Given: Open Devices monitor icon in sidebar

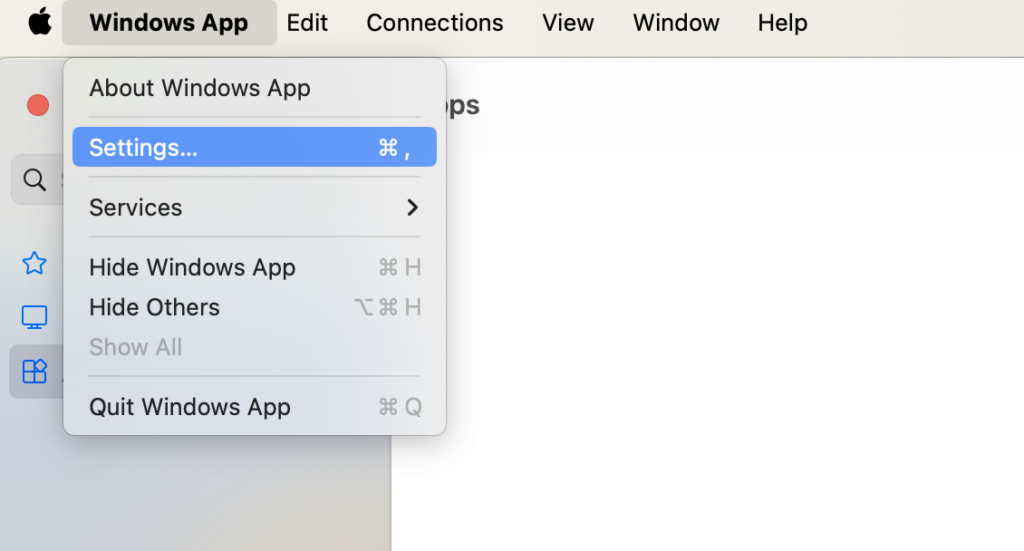Looking at the screenshot, I should point(34,317).
